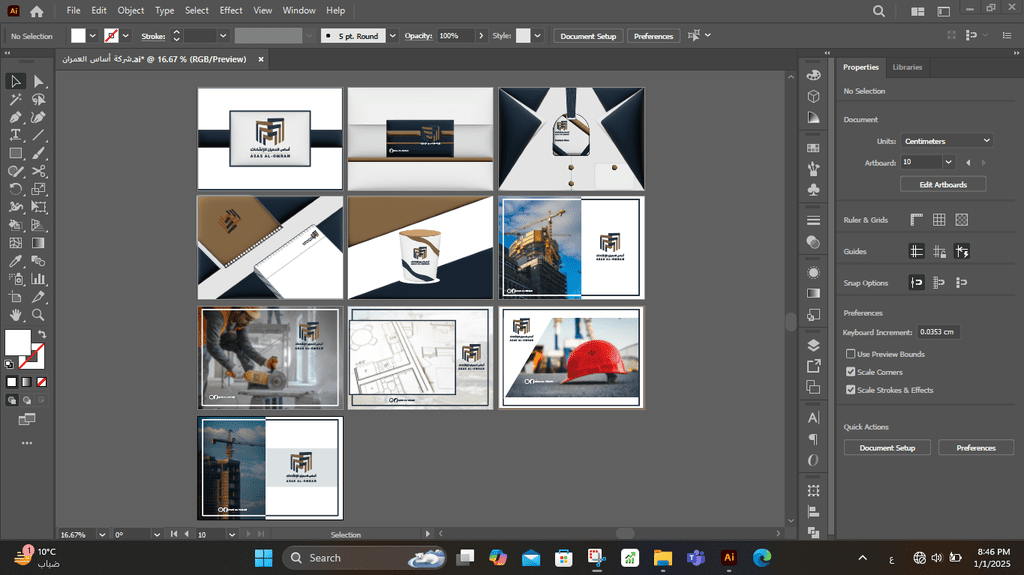Click the Keyboard Increment field
Viewport: 1024px width, 575px height.
pyautogui.click(x=938, y=332)
